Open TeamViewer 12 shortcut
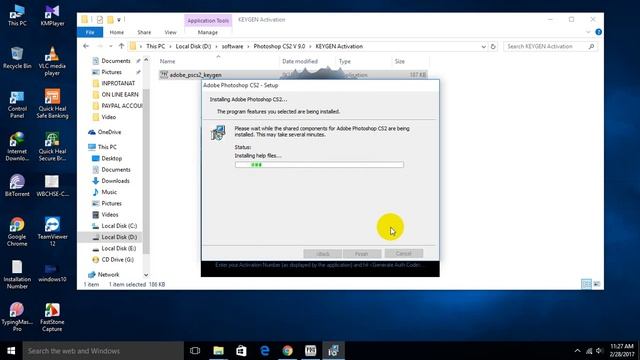Viewport: 640px width, 360px height. coord(52,232)
